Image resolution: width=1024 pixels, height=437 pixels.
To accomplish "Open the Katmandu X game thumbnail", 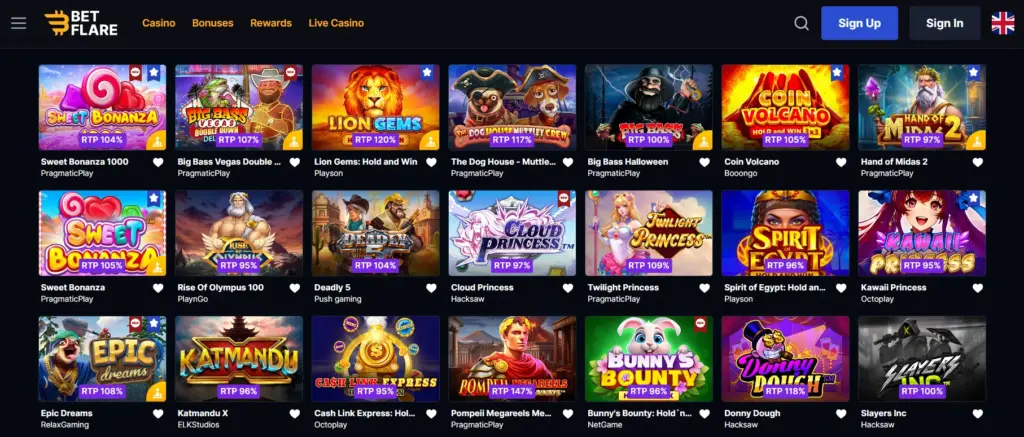I will [239, 359].
